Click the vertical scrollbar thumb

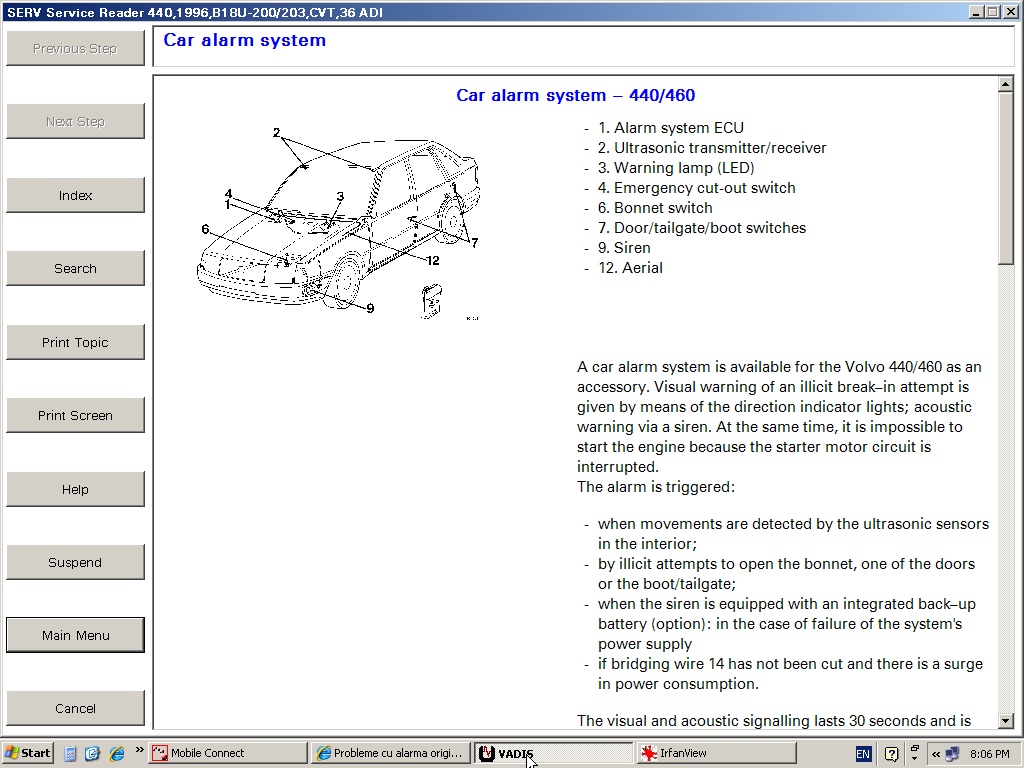click(1005, 178)
